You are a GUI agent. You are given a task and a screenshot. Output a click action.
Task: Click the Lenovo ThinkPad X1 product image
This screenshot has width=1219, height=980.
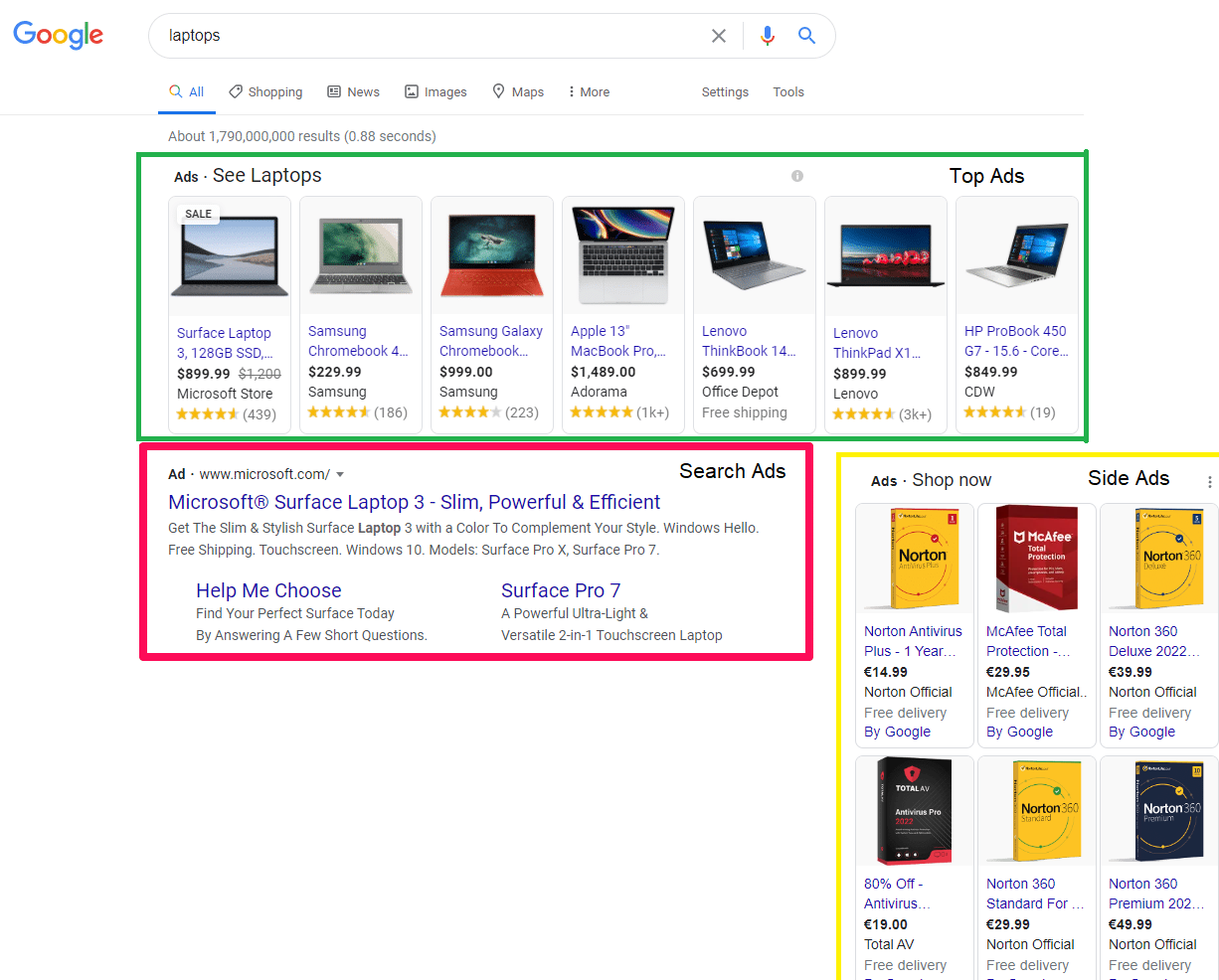(x=886, y=256)
